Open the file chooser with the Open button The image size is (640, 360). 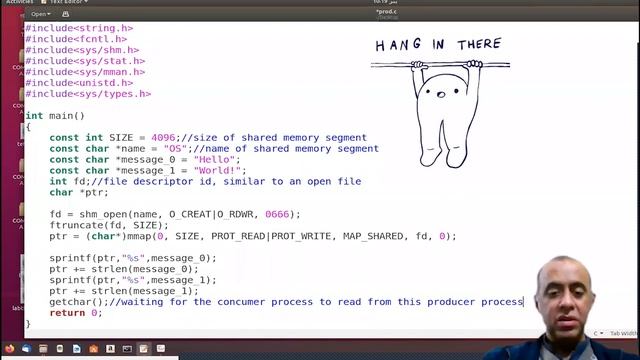pyautogui.click(x=40, y=14)
